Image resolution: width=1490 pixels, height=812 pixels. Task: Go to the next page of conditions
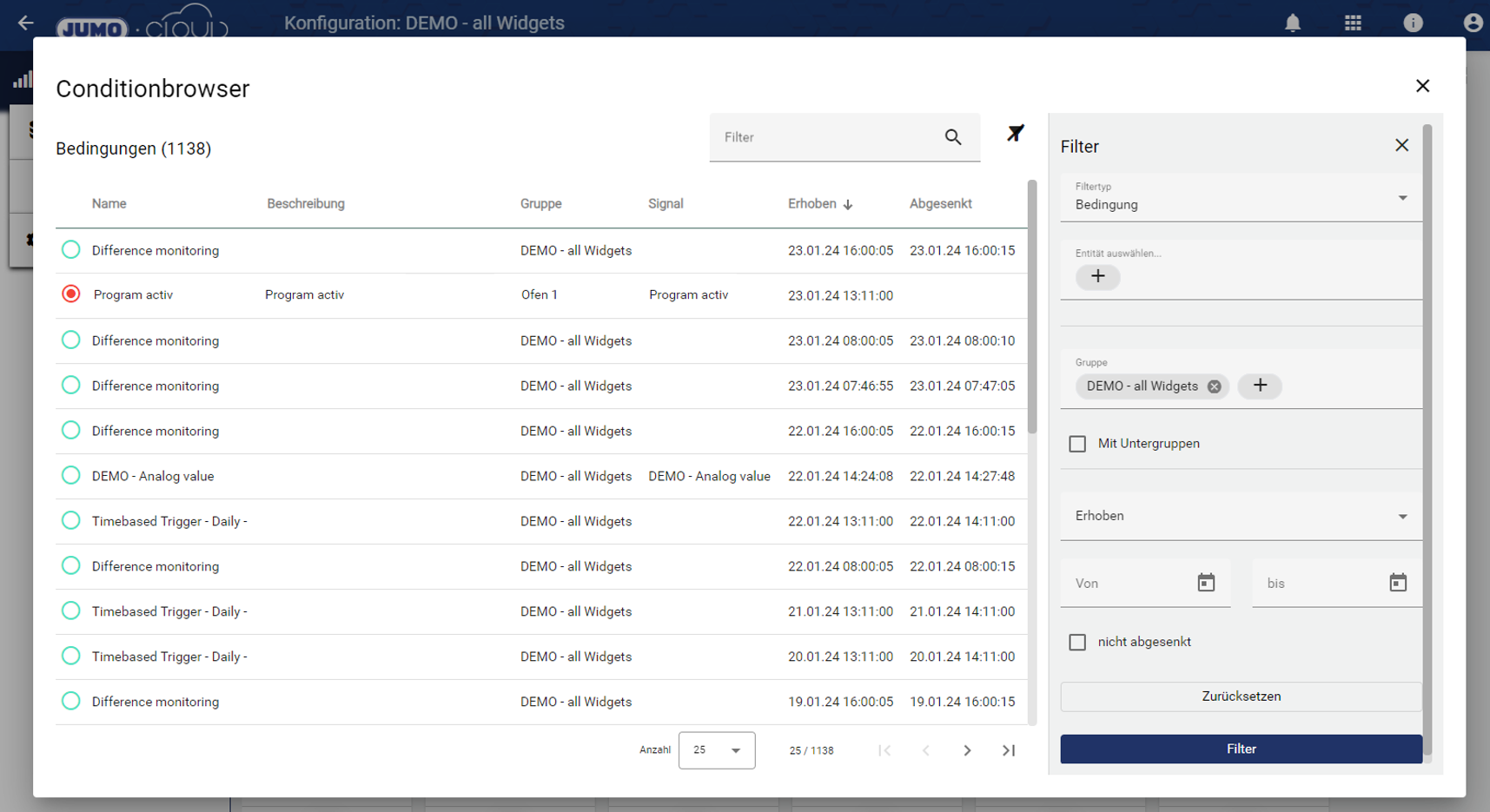pyautogui.click(x=967, y=750)
